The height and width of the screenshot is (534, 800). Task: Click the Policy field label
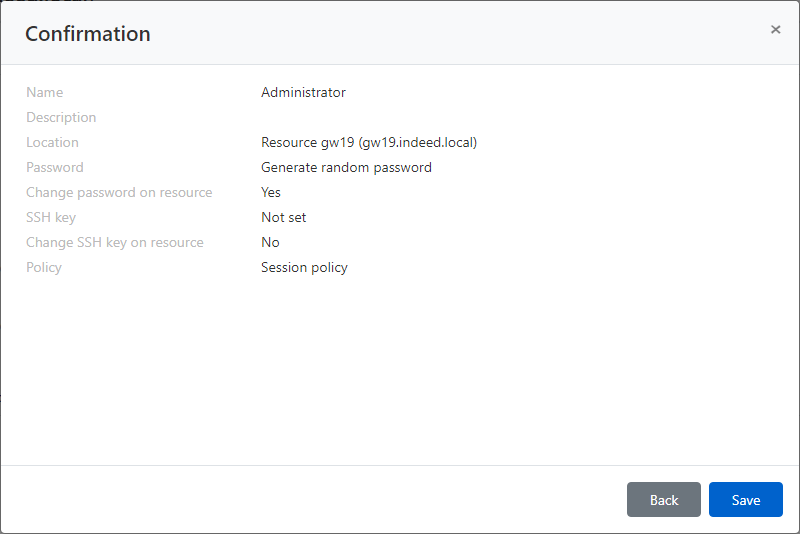point(44,267)
